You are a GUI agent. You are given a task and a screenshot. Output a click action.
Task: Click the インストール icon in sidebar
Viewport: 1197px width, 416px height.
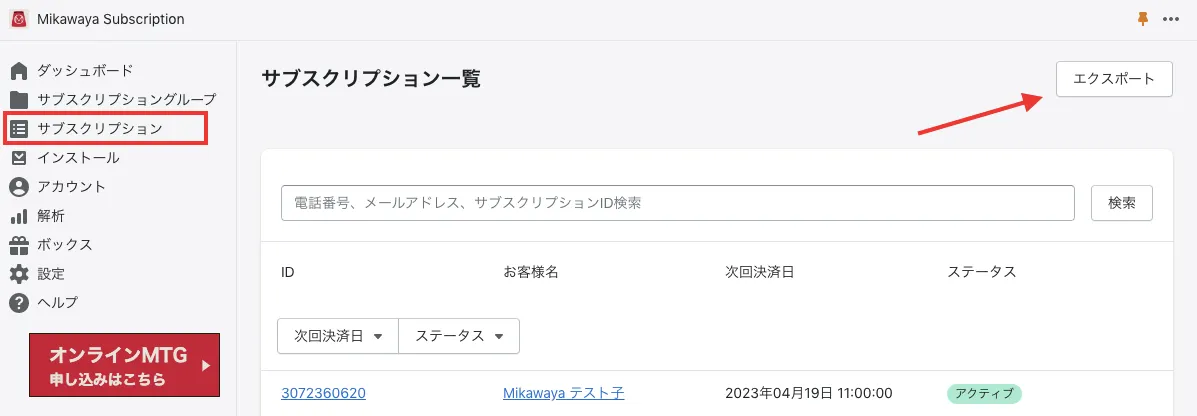coord(18,158)
